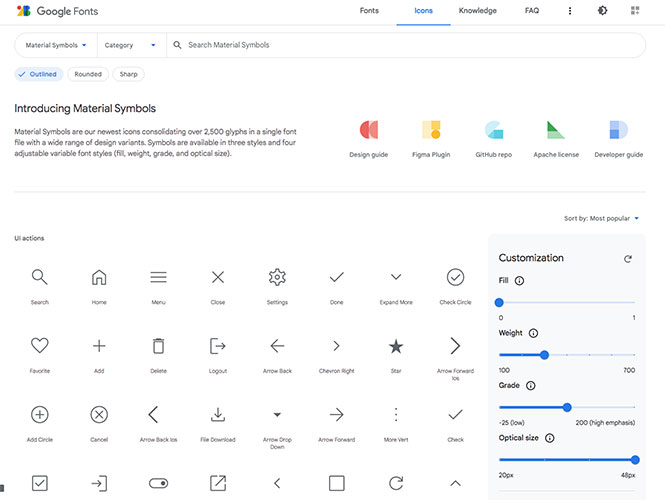The width and height of the screenshot is (665, 500).
Task: Open the GitHub repo link
Action: pyautogui.click(x=494, y=139)
